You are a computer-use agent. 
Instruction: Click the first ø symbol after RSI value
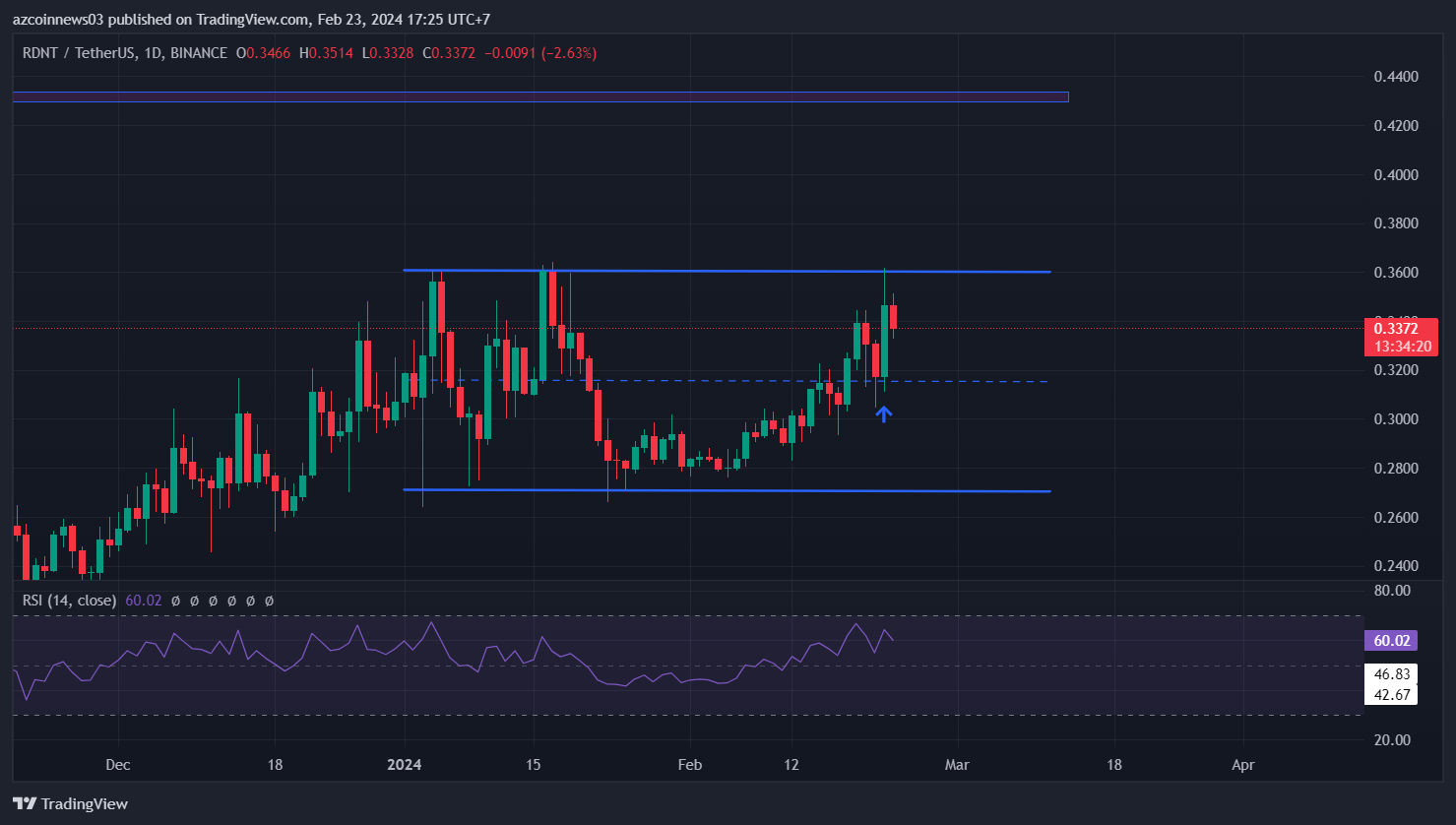pyautogui.click(x=175, y=601)
